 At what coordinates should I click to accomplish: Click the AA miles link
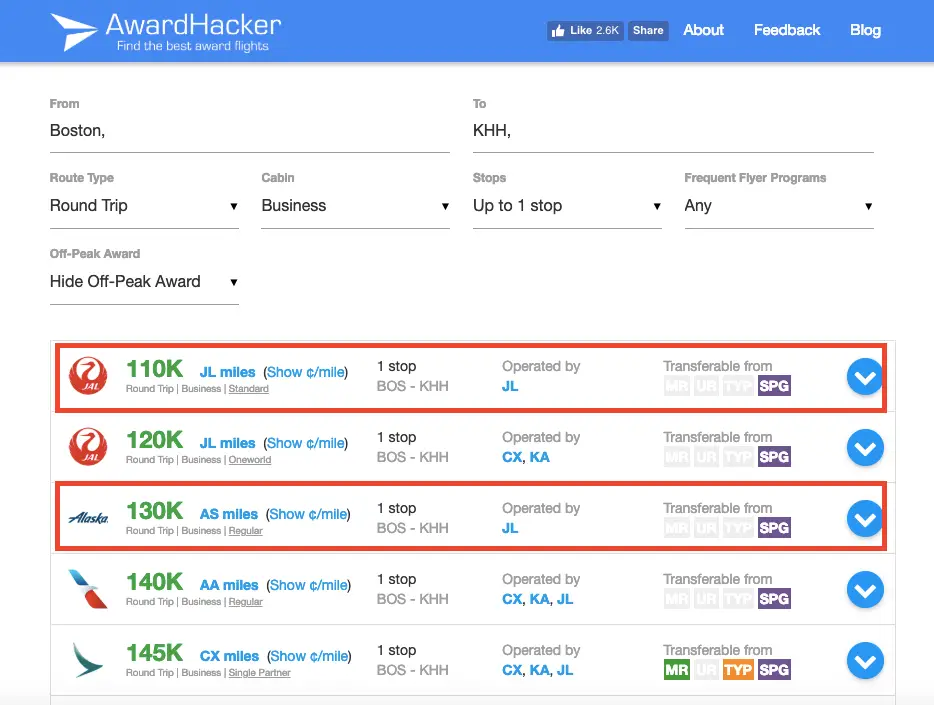[229, 585]
